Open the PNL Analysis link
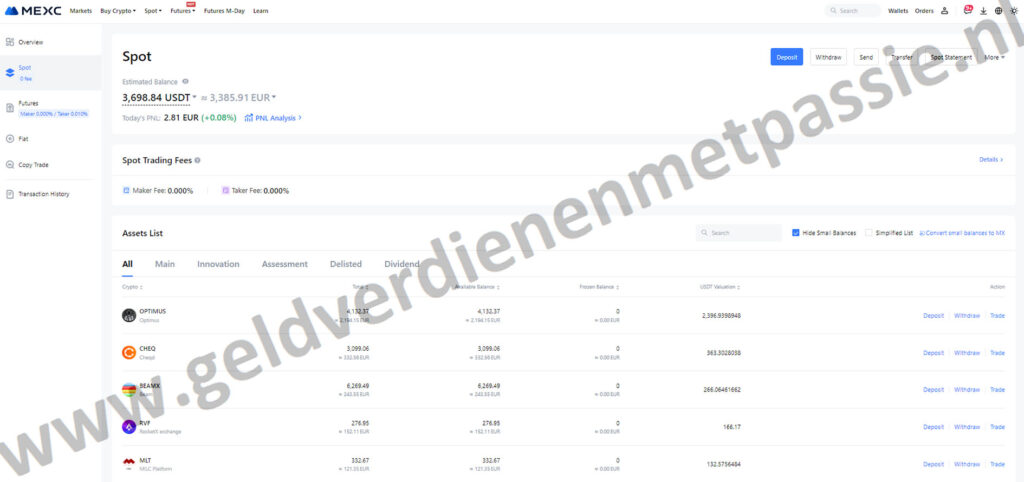 pyautogui.click(x=273, y=118)
